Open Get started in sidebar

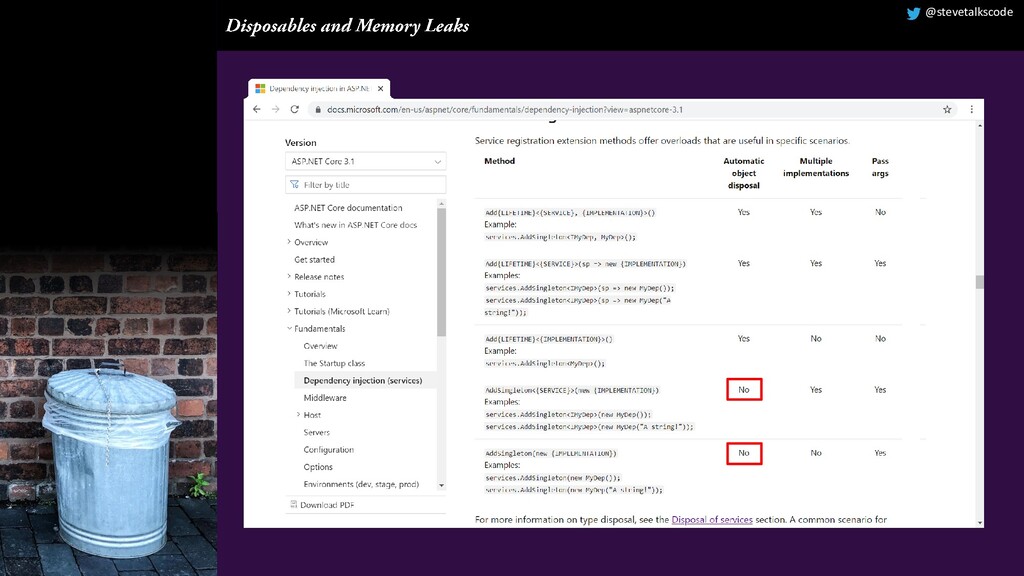point(314,259)
